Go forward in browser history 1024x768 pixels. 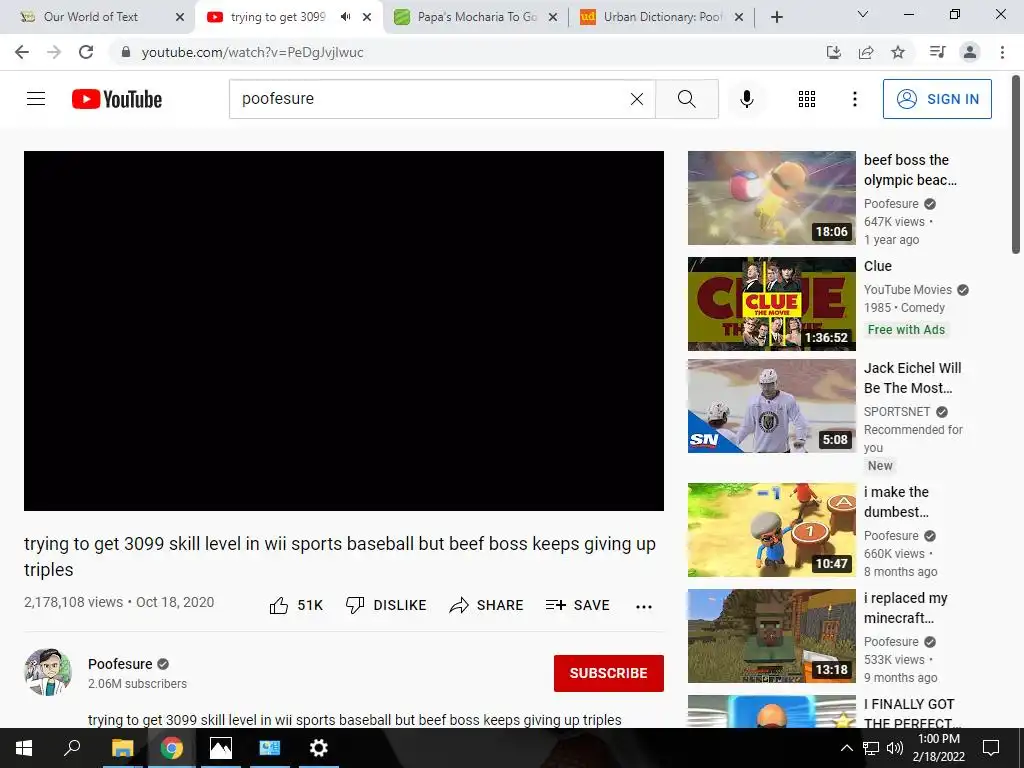pos(54,52)
